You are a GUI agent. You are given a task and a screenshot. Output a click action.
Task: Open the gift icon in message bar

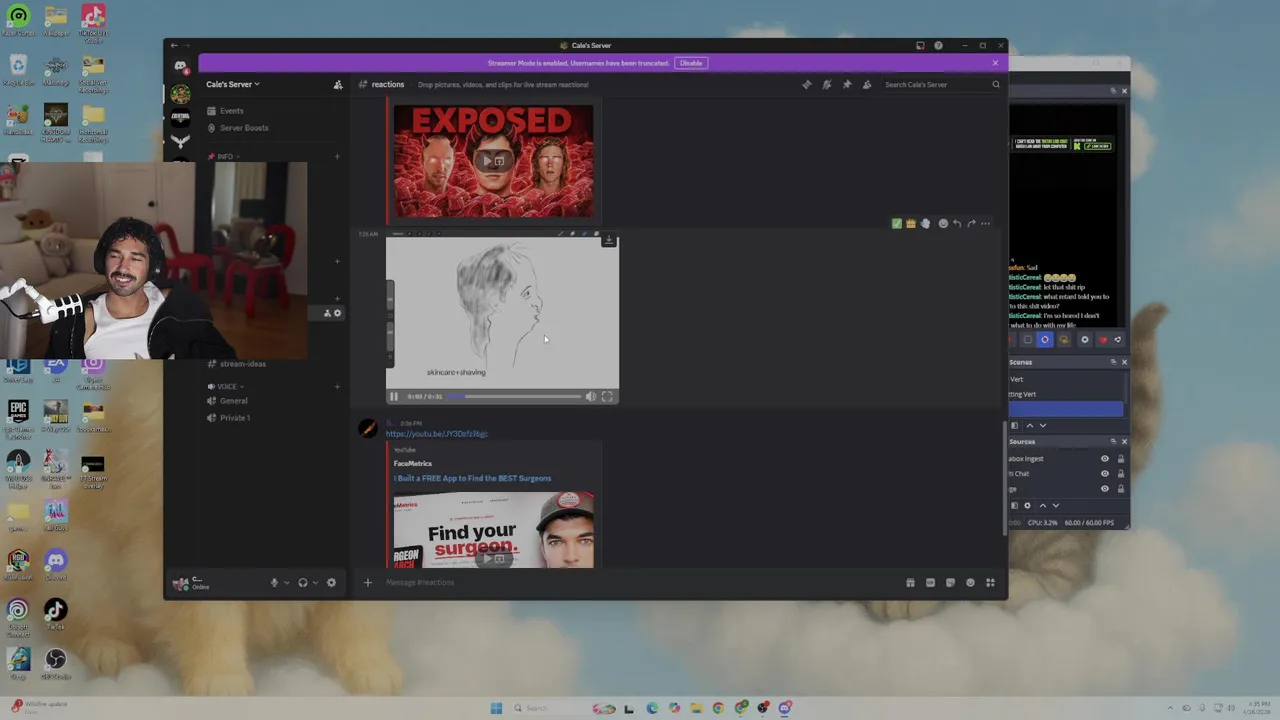click(x=910, y=583)
